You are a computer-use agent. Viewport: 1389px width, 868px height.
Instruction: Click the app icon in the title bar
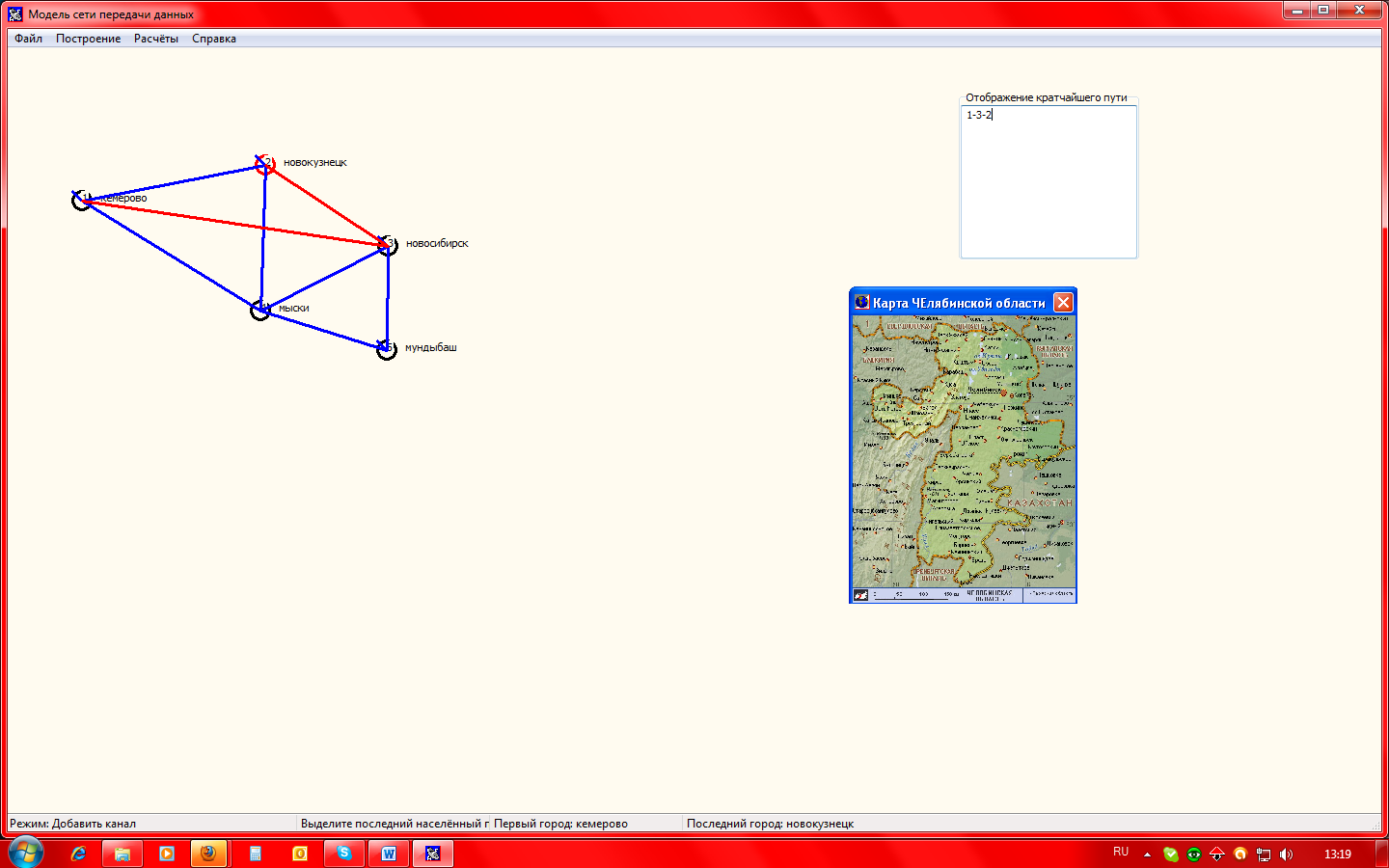point(15,14)
